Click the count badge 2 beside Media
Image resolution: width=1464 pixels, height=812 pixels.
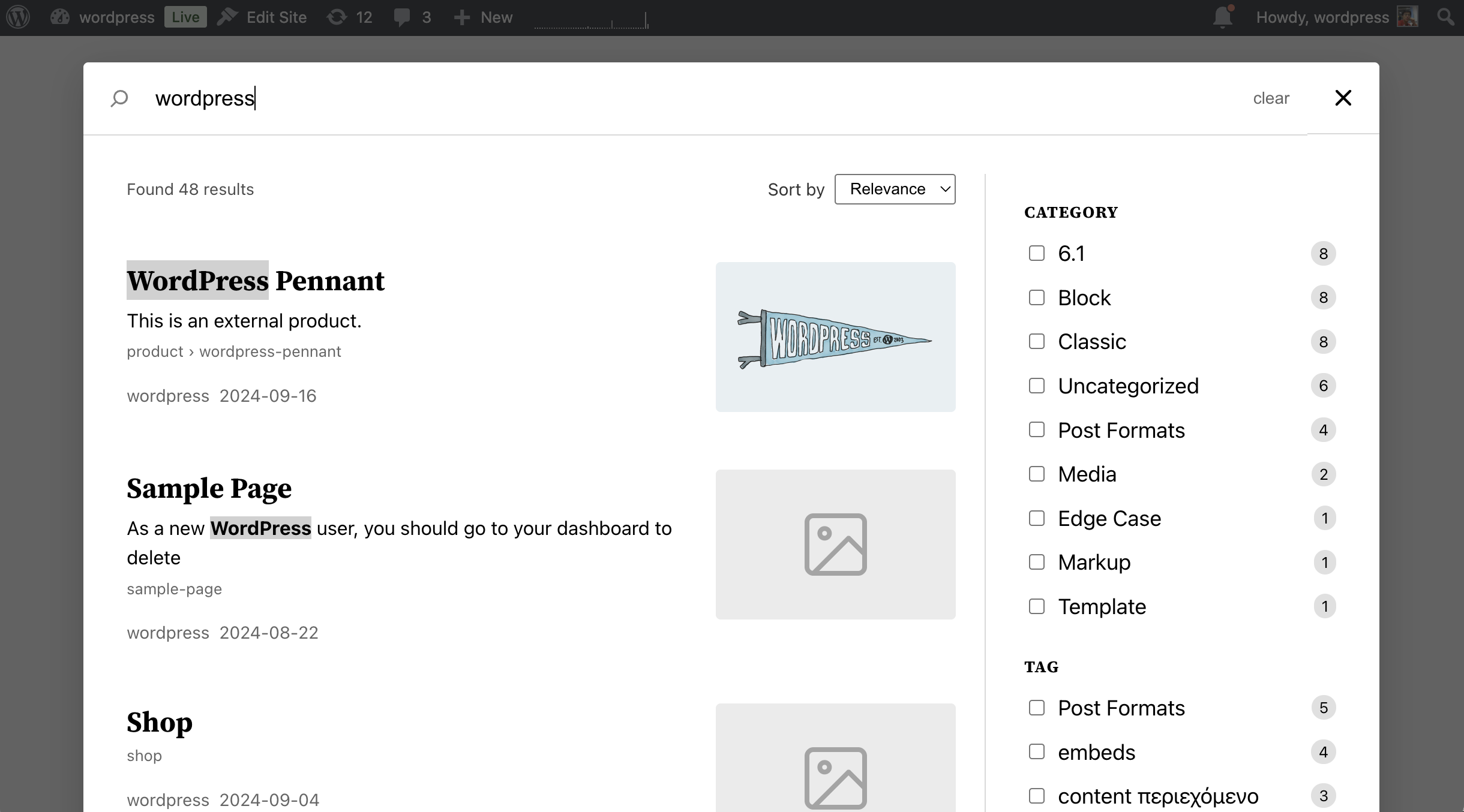pos(1324,474)
